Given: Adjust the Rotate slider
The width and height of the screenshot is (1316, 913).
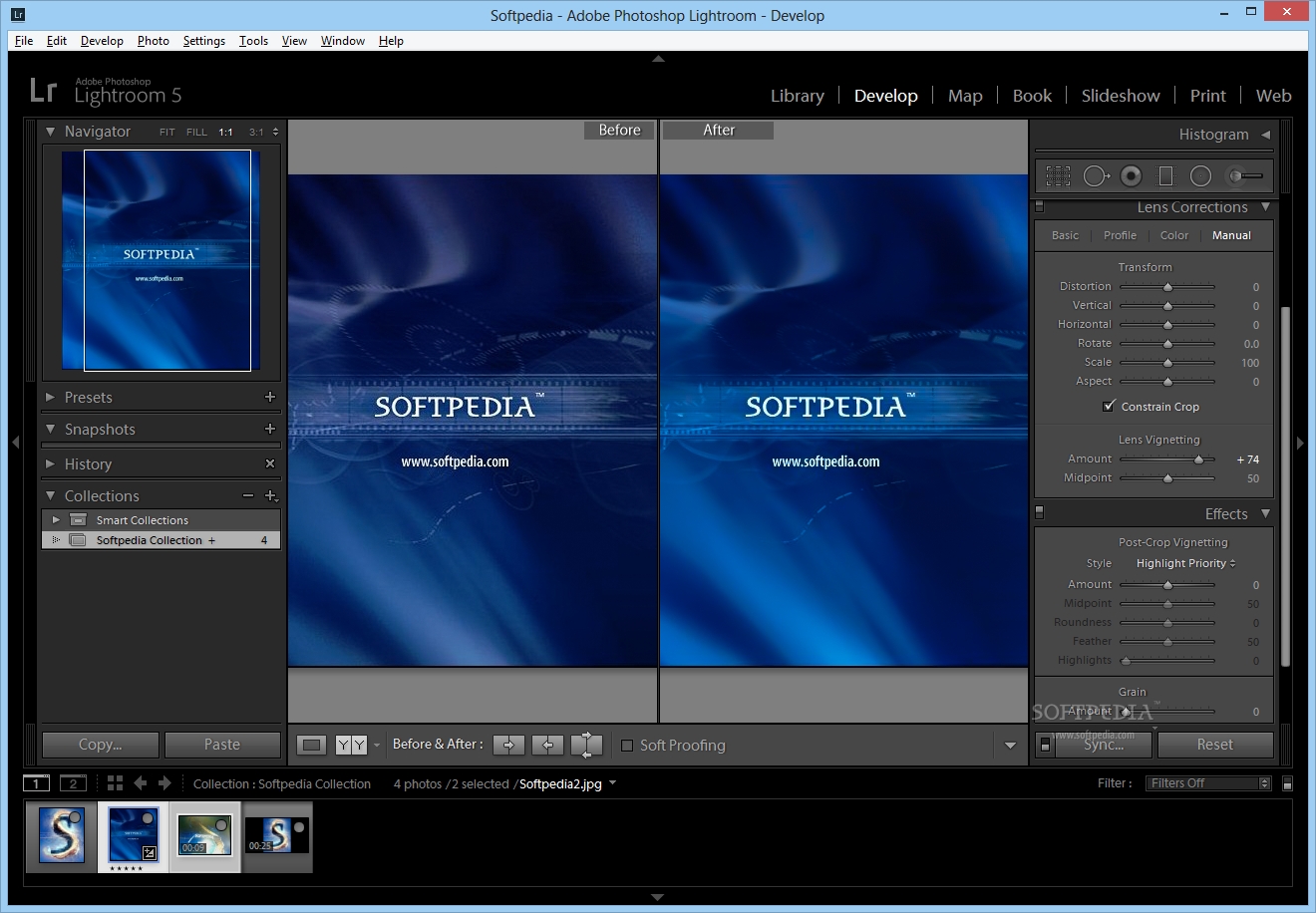Looking at the screenshot, I should (x=1167, y=344).
